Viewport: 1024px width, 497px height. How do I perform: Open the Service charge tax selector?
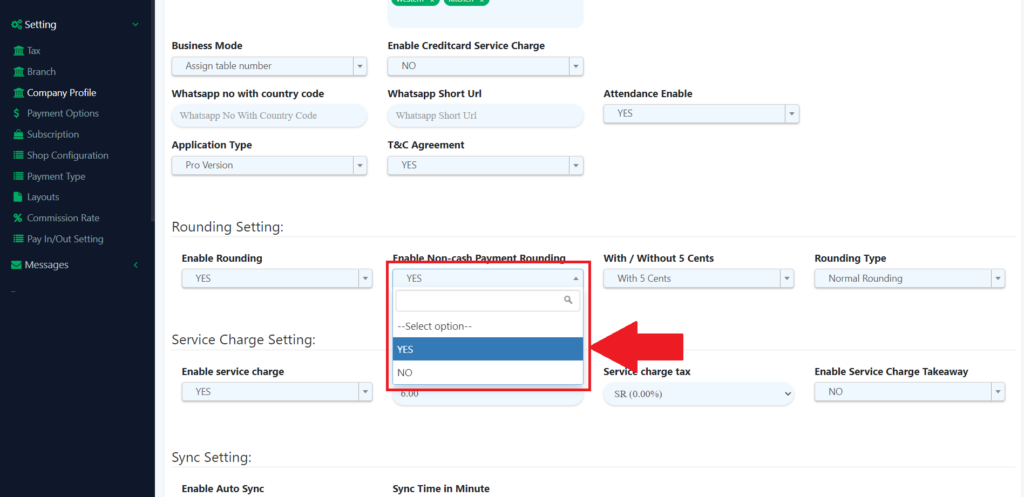click(698, 394)
